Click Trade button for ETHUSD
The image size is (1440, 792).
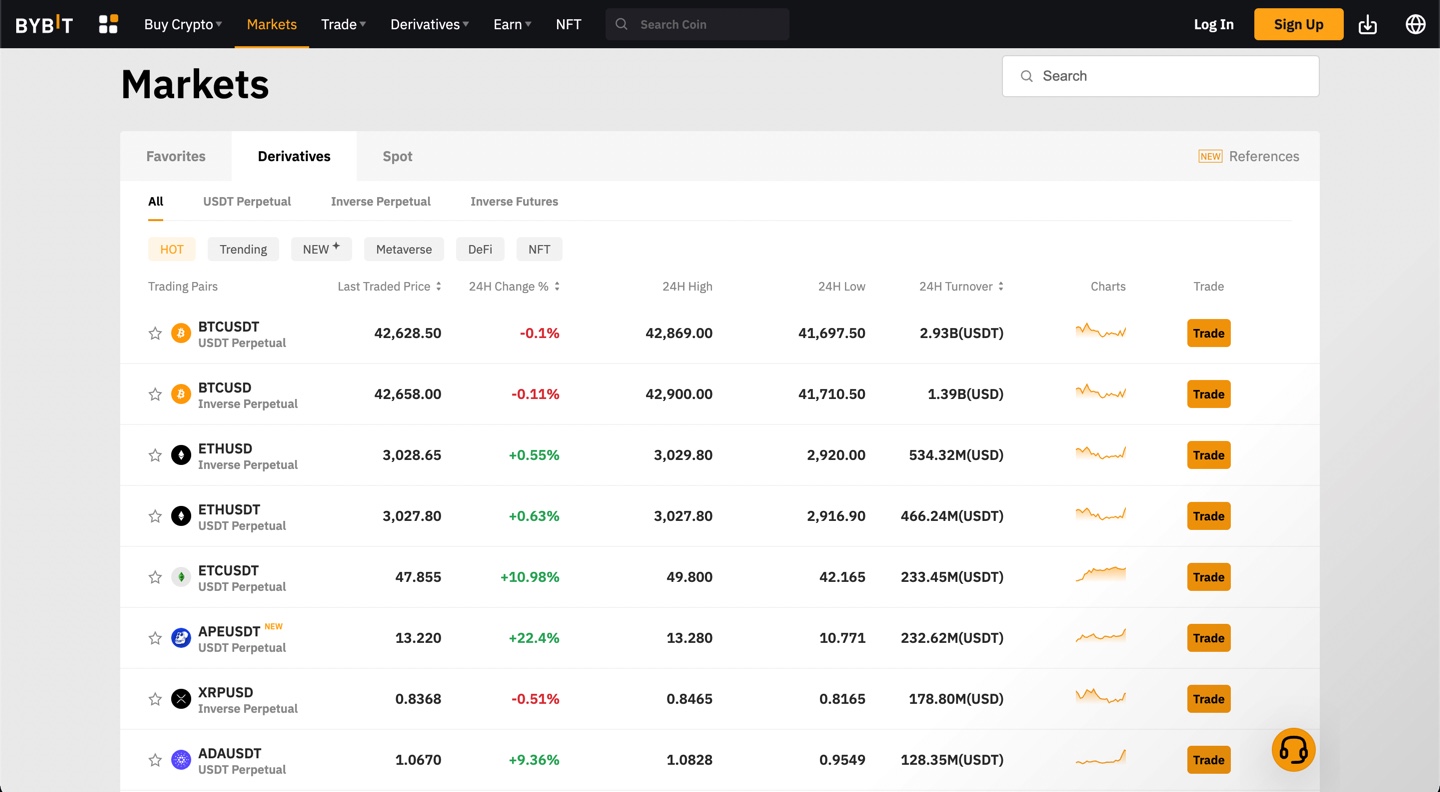pos(1209,455)
